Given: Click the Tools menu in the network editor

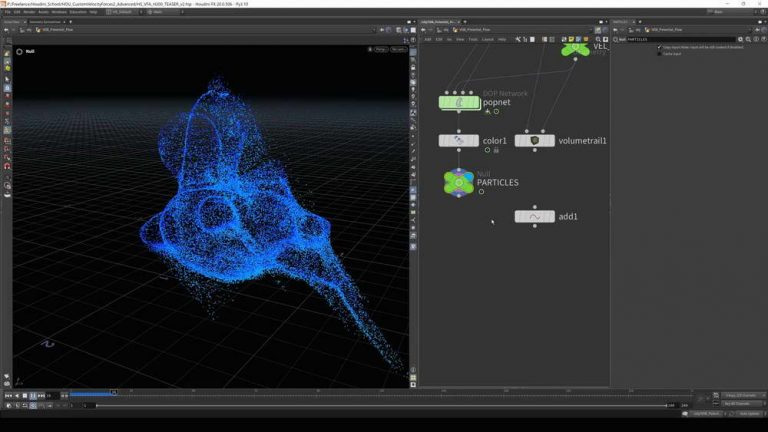Looking at the screenshot, I should (x=473, y=39).
